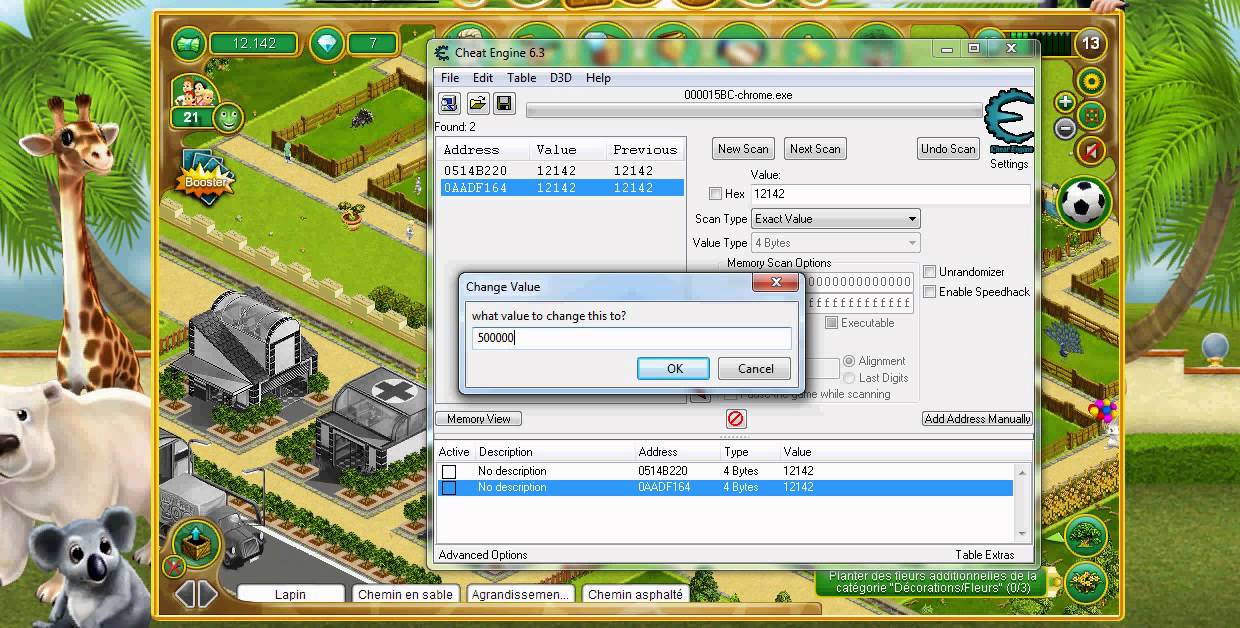This screenshot has width=1240, height=628.
Task: Click the scan Value input field
Action: pos(890,194)
